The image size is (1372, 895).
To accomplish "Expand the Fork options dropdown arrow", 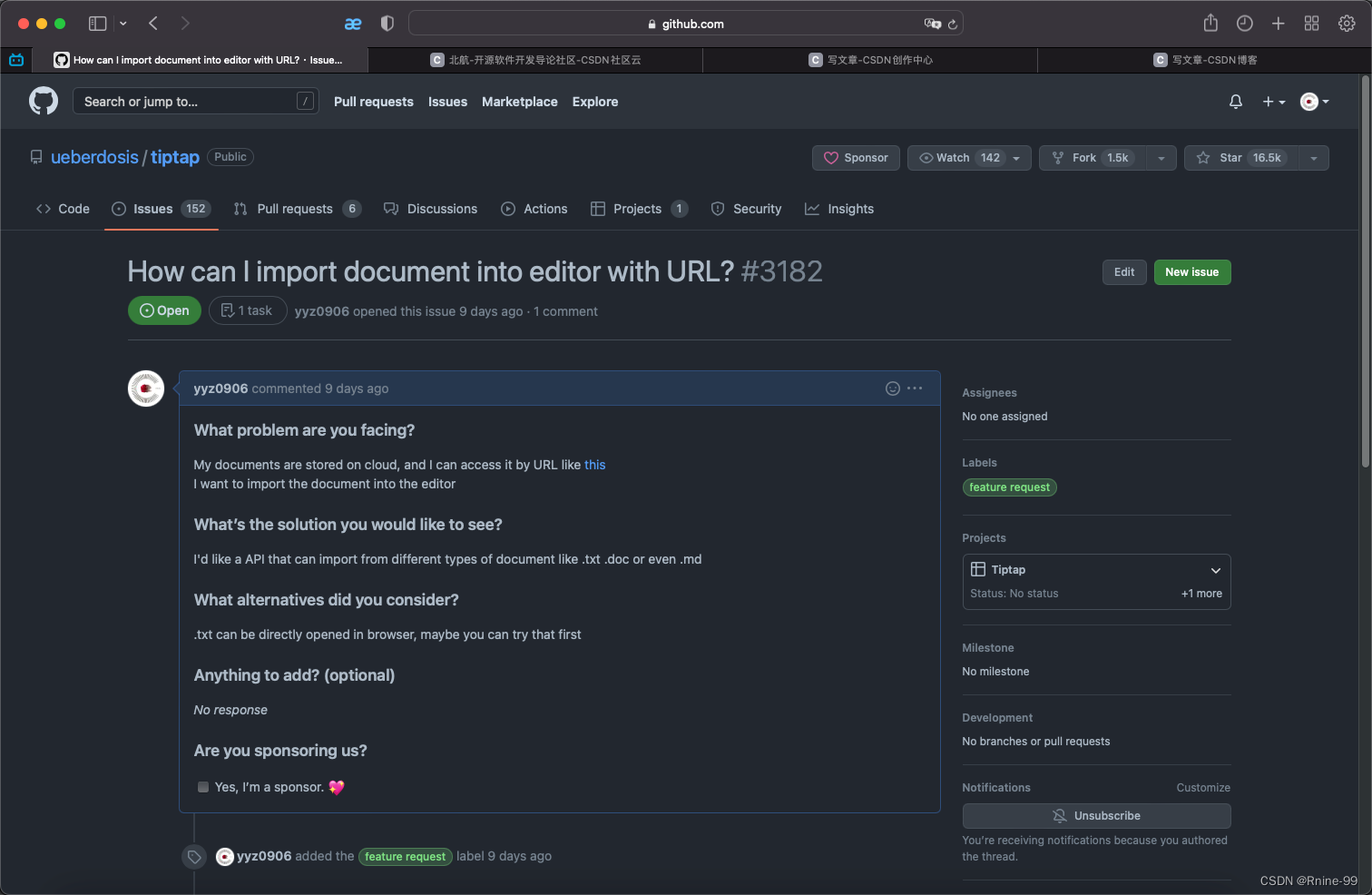I will click(x=1161, y=158).
